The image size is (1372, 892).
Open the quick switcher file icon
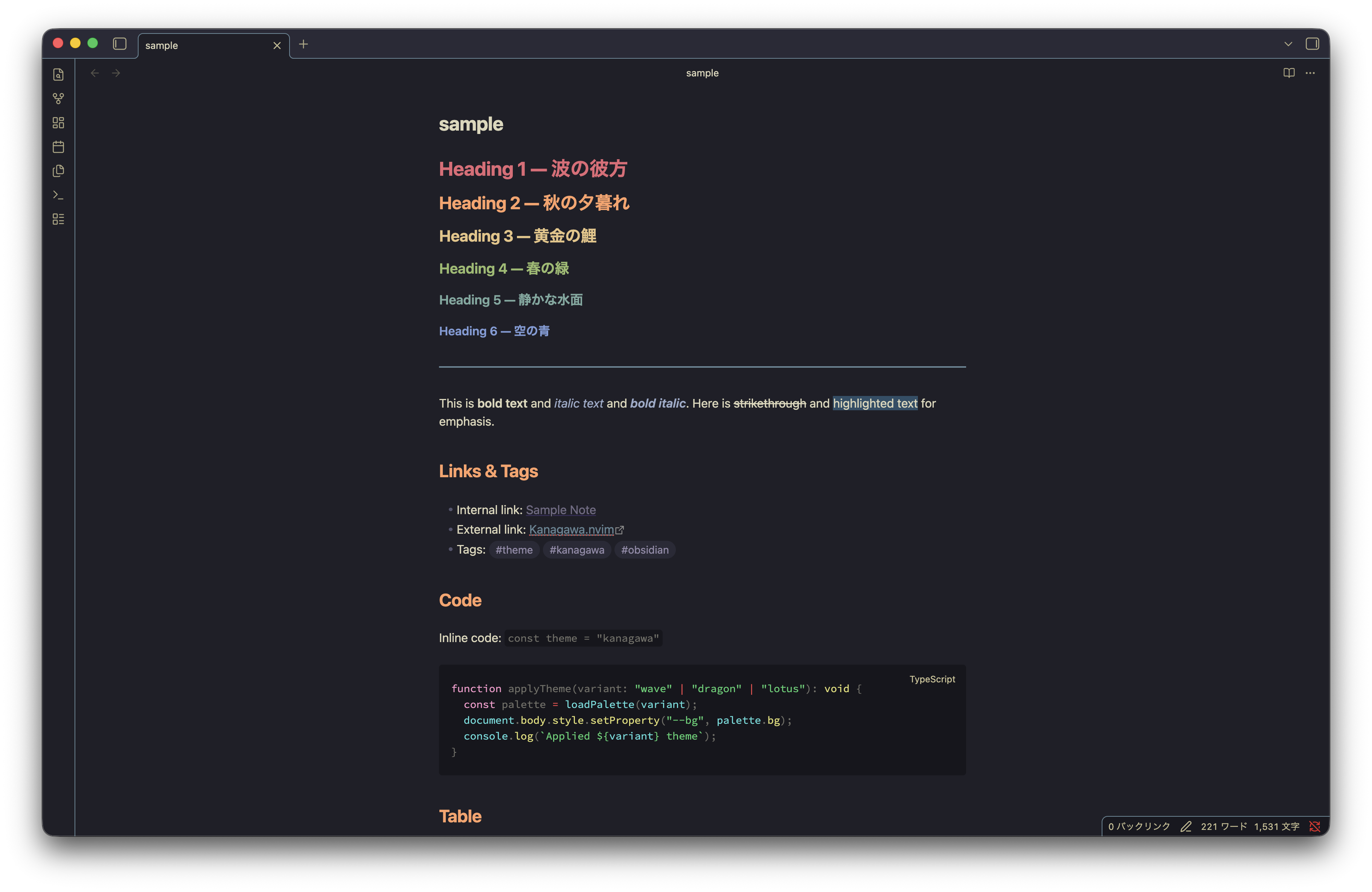coord(58,75)
